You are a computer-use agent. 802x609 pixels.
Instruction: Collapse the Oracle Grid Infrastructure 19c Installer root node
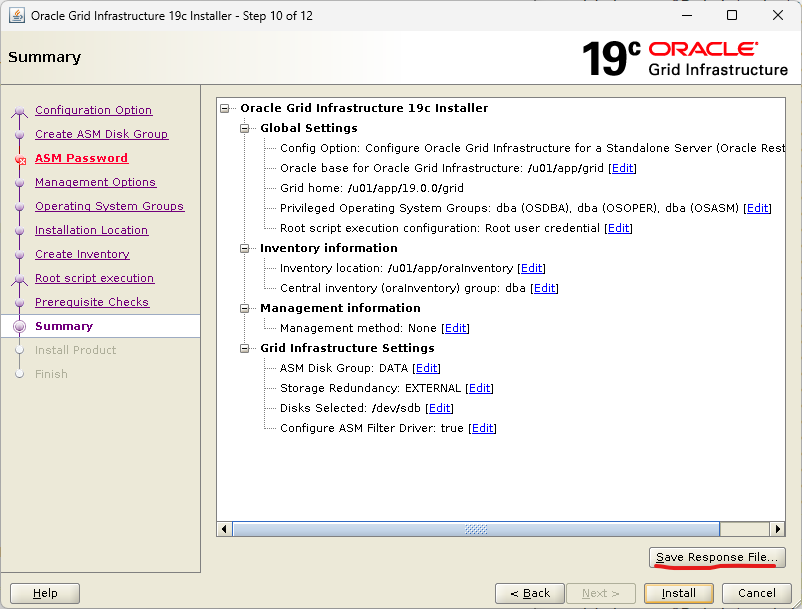tap(226, 108)
